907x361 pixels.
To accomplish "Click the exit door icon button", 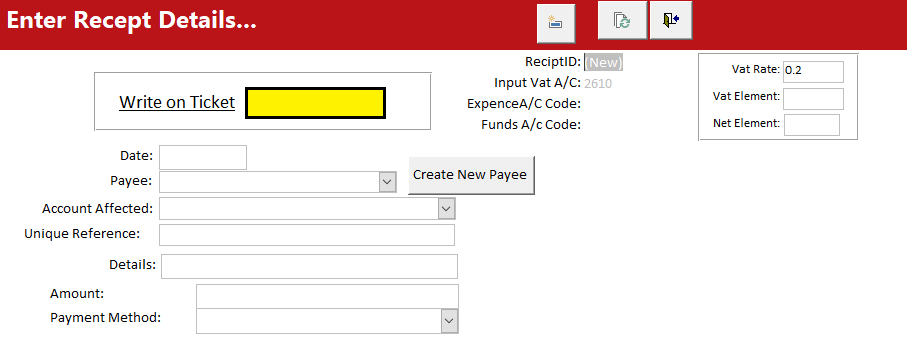I will coord(671,21).
